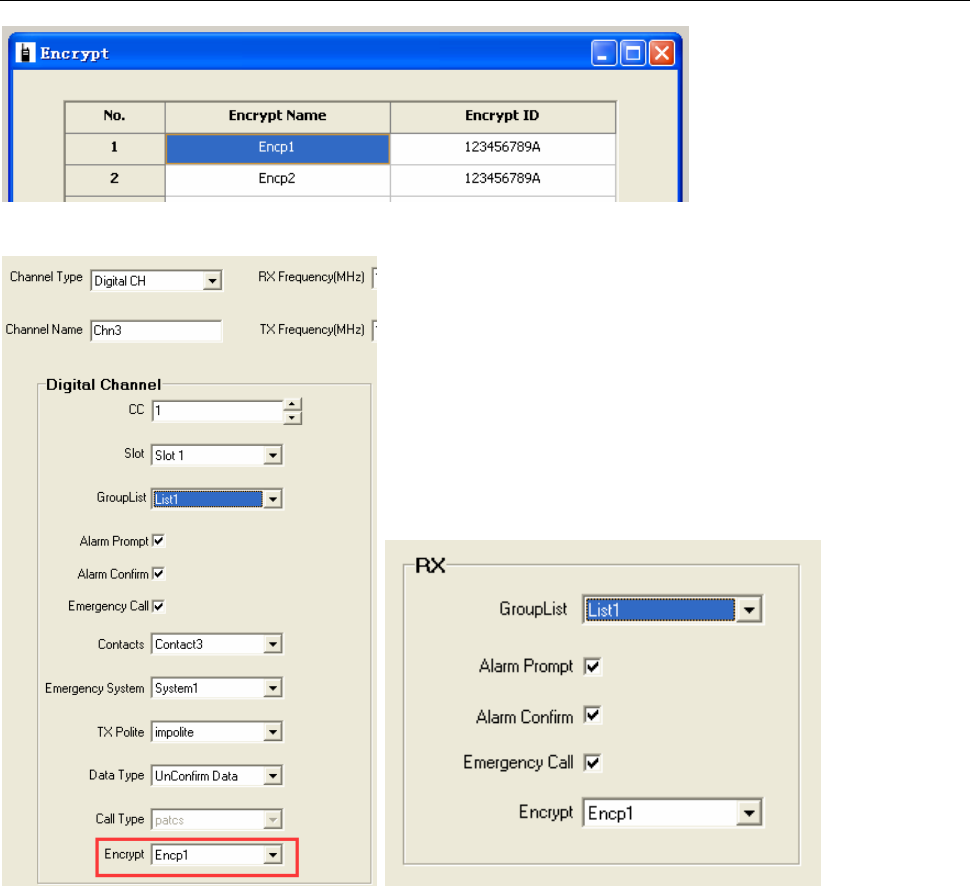Toggle Emergency Call in RX panel
The width and height of the screenshot is (970, 886).
click(x=593, y=762)
